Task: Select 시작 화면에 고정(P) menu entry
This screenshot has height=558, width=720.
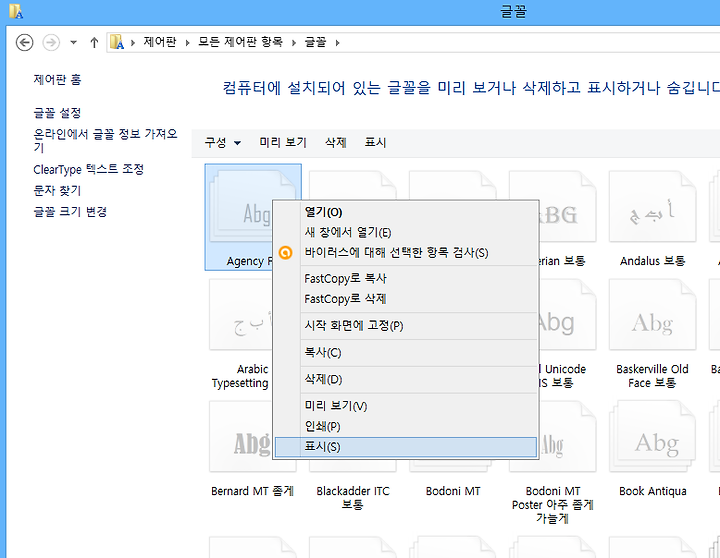Action: point(406,326)
